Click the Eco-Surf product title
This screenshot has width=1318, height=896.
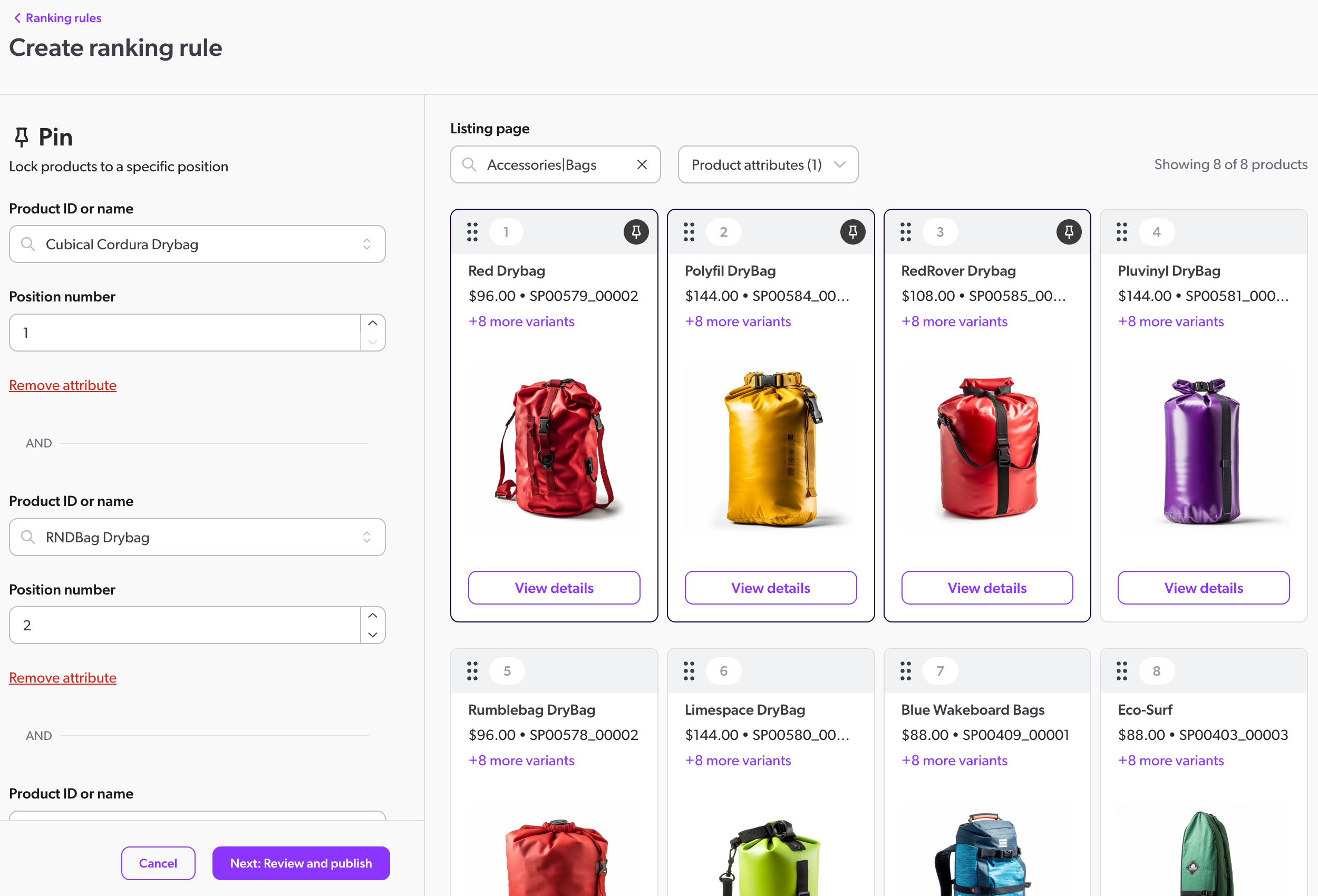click(1145, 709)
